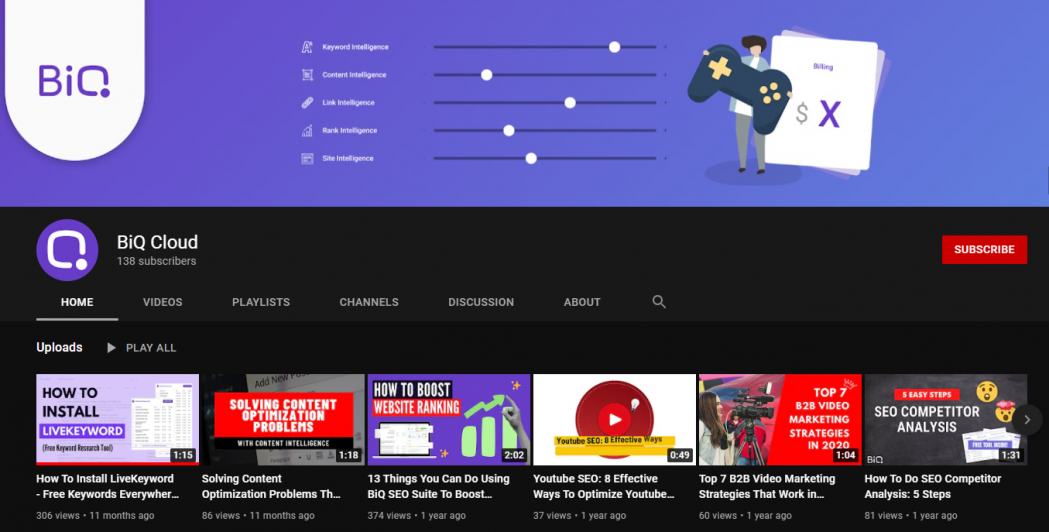Click the 86 views • 11 months ago text

click(x=258, y=515)
